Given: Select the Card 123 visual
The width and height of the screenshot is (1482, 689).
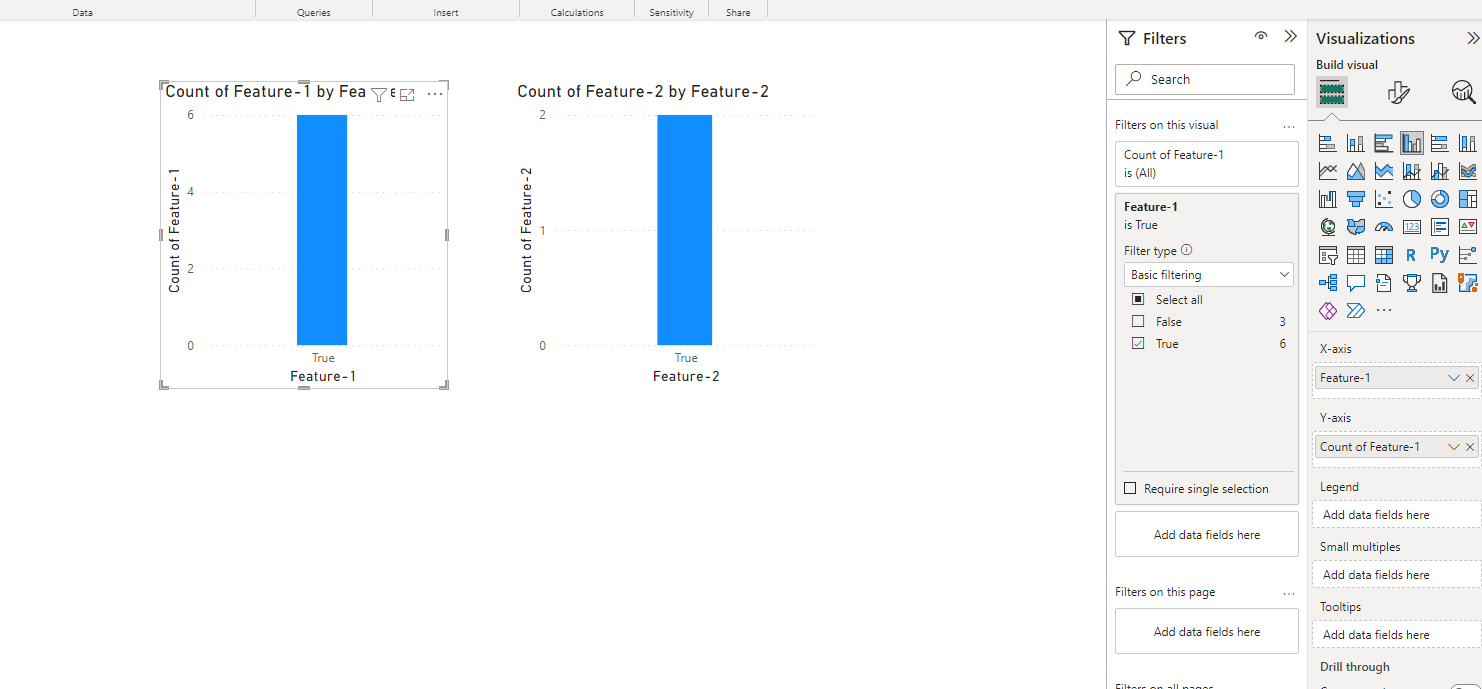Looking at the screenshot, I should tap(1412, 227).
